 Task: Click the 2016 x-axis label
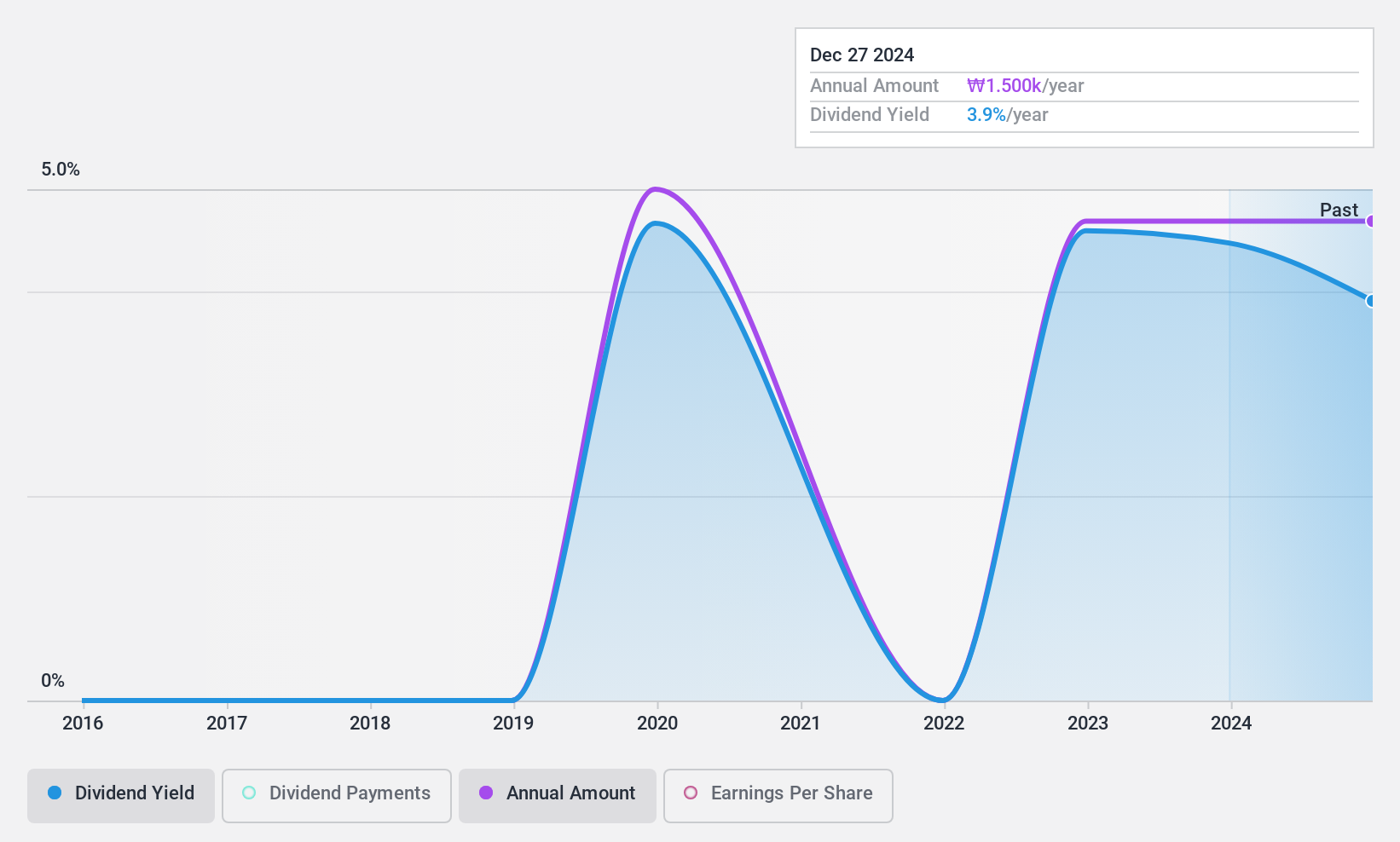click(83, 724)
